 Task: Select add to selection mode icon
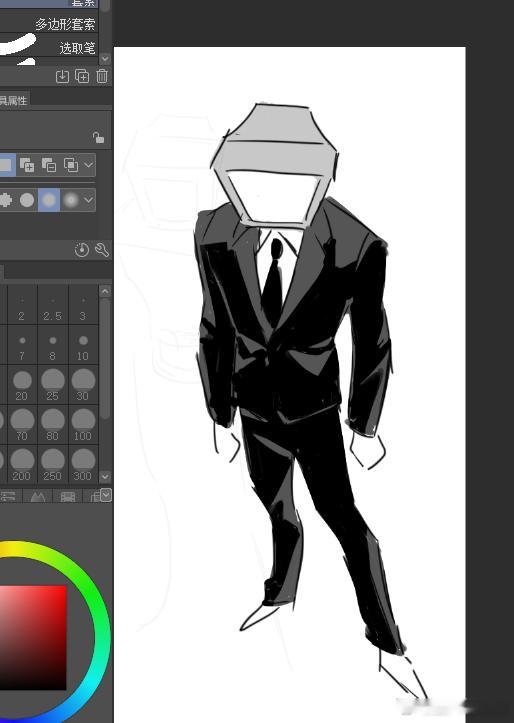tap(27, 165)
